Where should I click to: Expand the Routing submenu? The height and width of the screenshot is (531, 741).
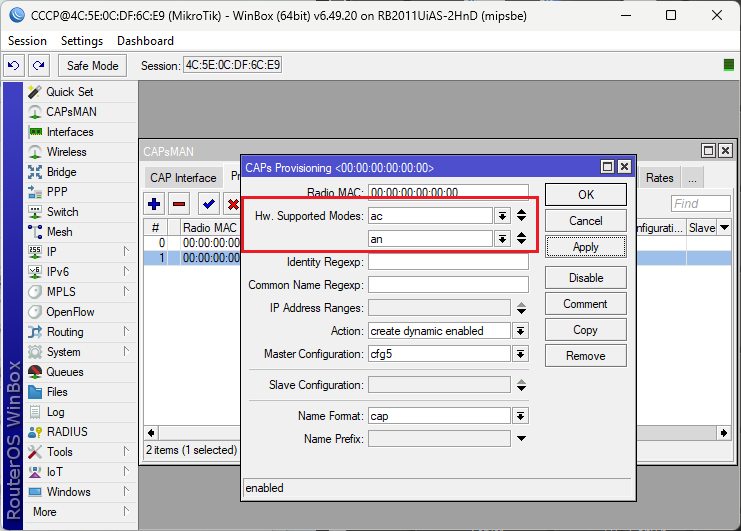(x=126, y=331)
